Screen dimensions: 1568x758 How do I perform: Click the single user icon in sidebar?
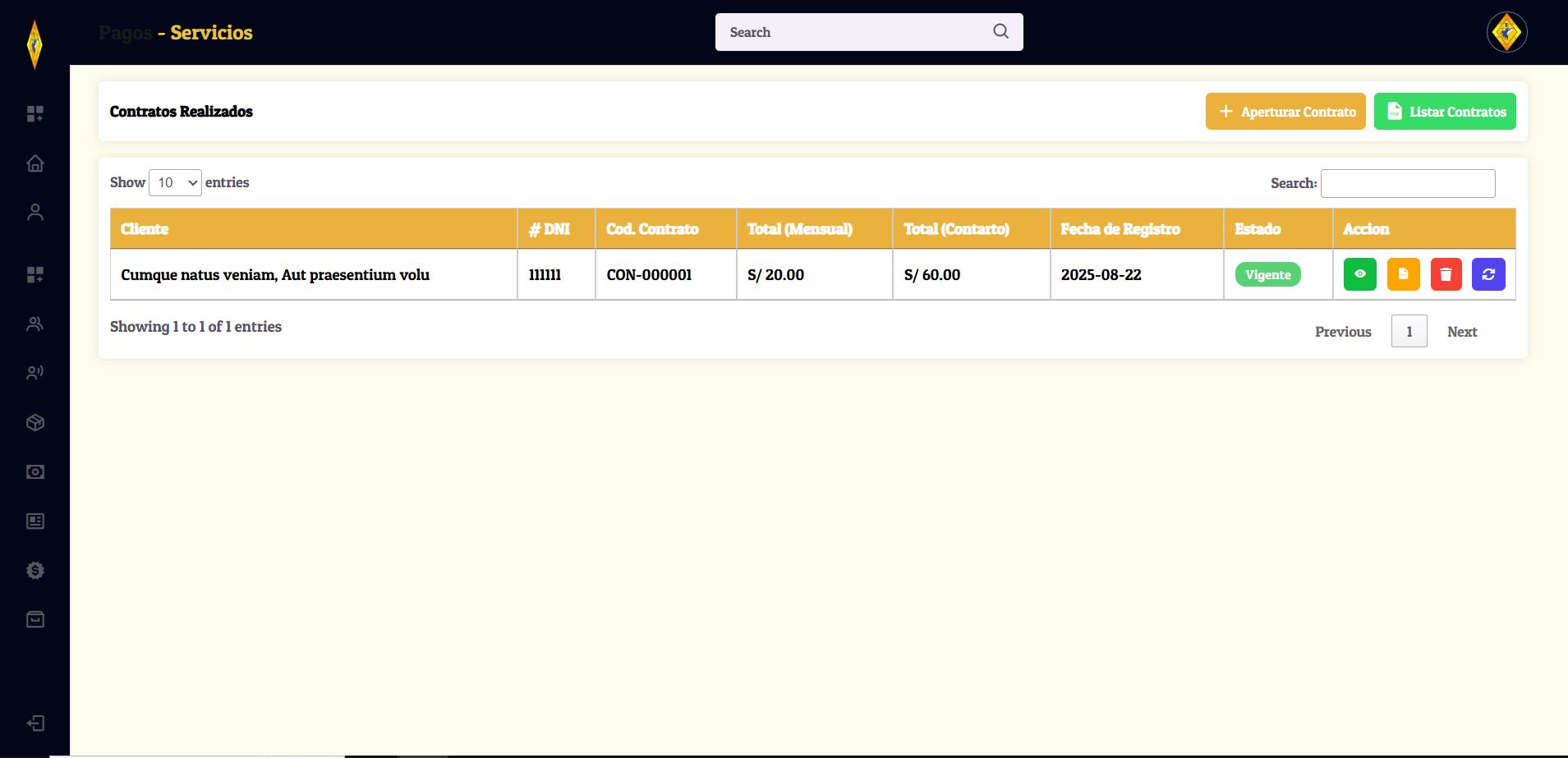click(x=35, y=213)
